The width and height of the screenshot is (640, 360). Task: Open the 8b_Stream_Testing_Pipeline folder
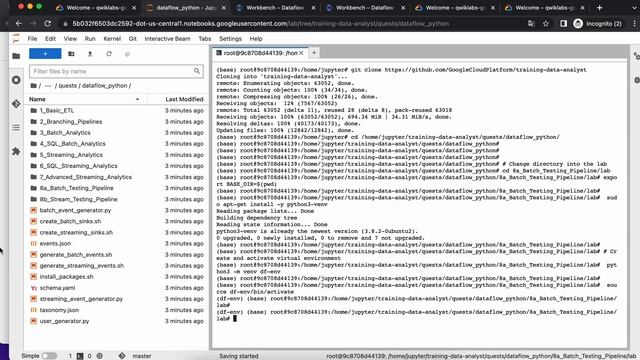[x=78, y=199]
